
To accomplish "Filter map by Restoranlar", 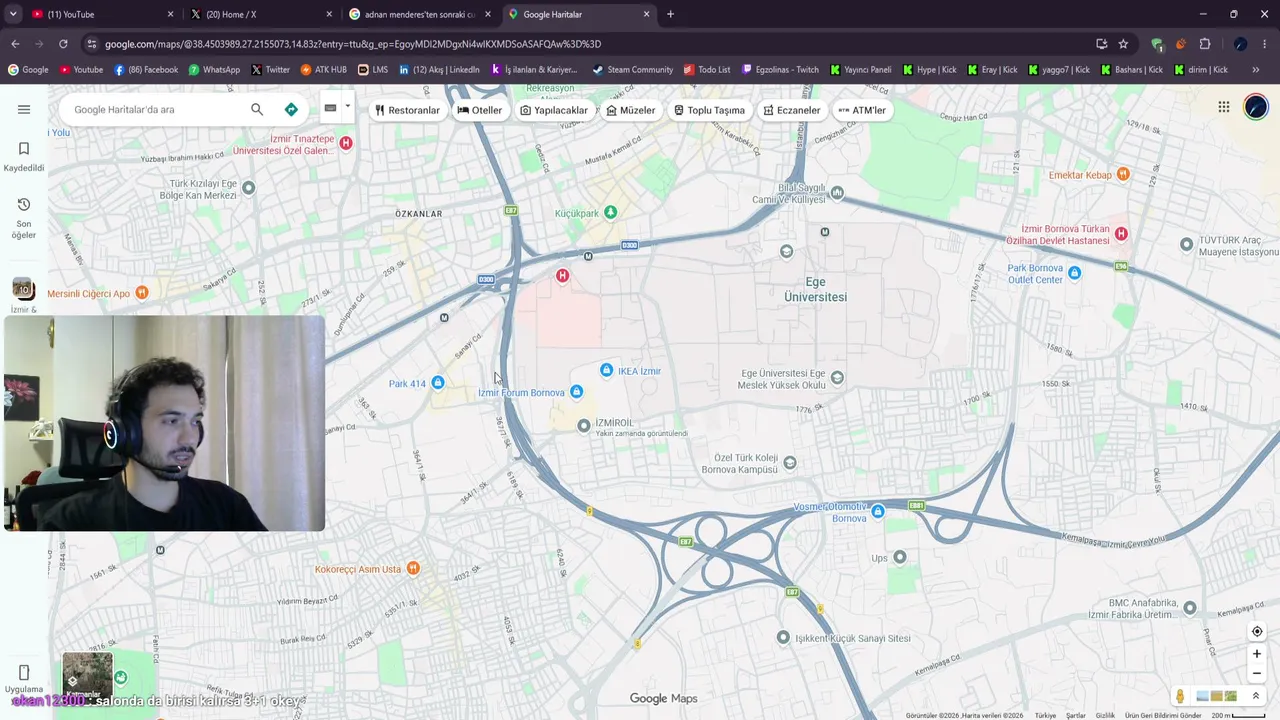I will pos(407,110).
